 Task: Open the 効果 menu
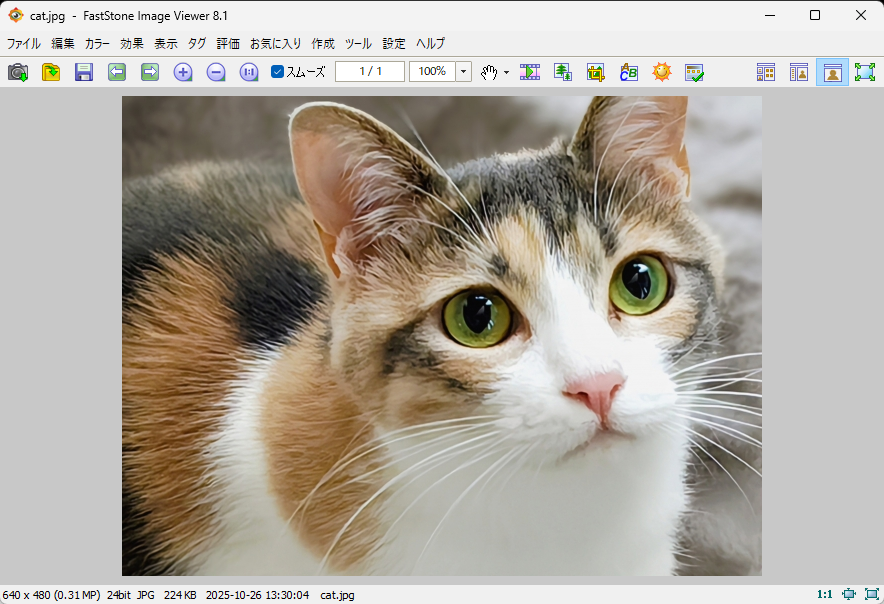click(x=132, y=44)
